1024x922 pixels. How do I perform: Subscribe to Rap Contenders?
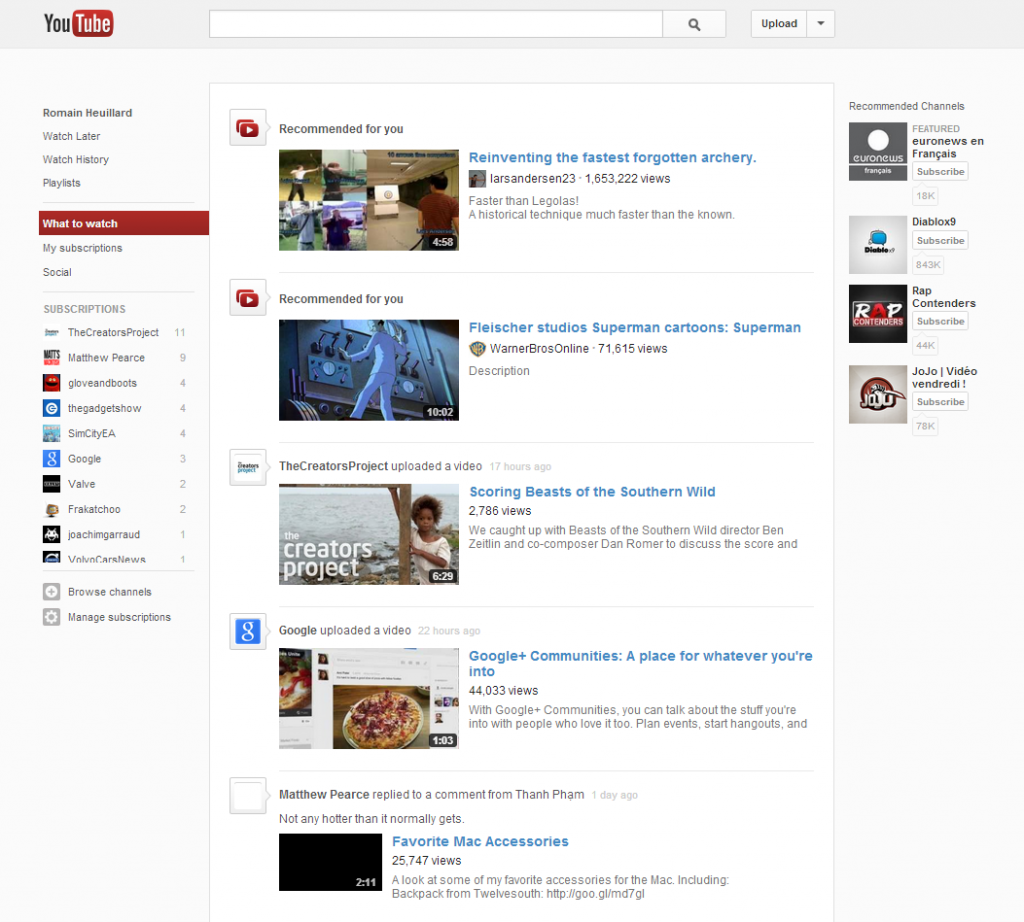[x=939, y=321]
